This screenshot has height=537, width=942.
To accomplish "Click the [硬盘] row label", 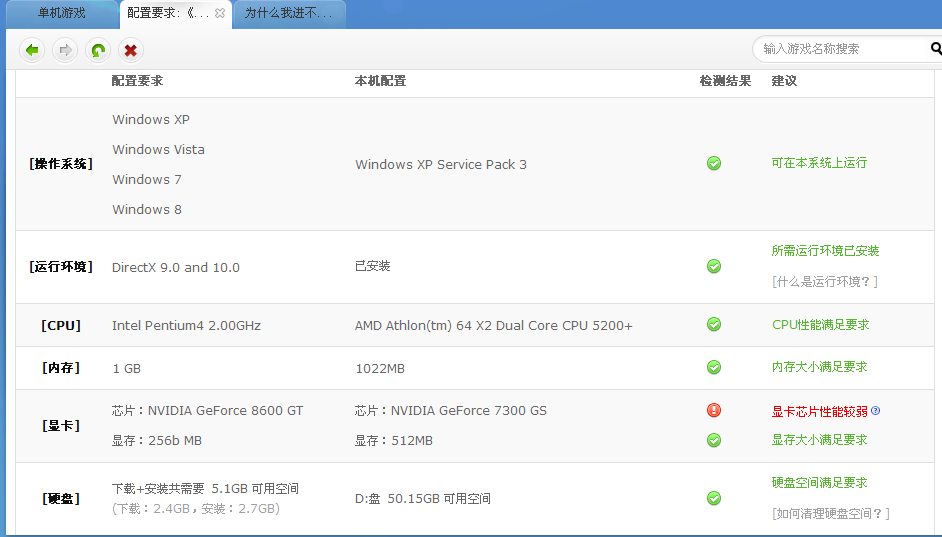I will [x=61, y=499].
